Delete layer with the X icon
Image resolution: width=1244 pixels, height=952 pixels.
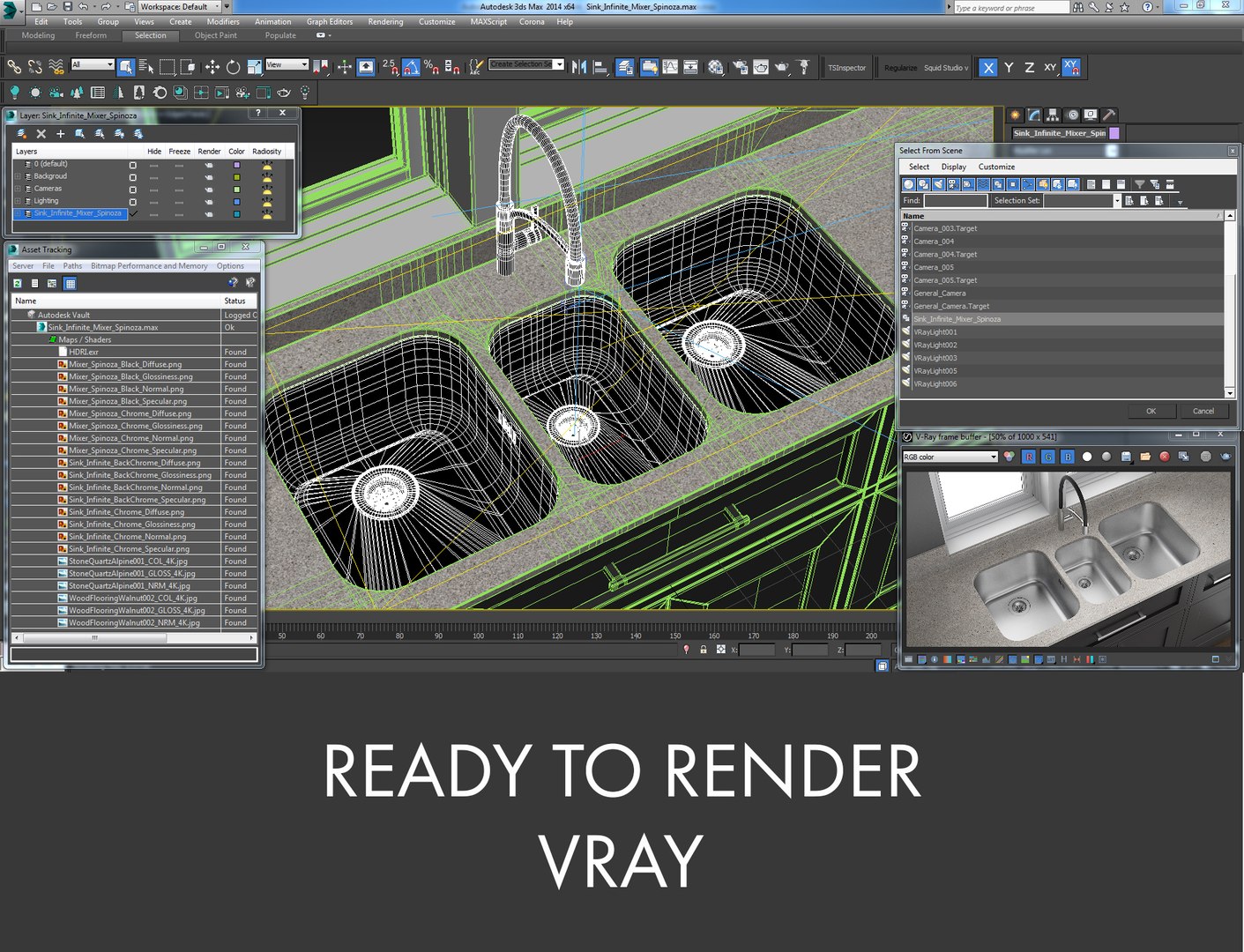(x=41, y=134)
